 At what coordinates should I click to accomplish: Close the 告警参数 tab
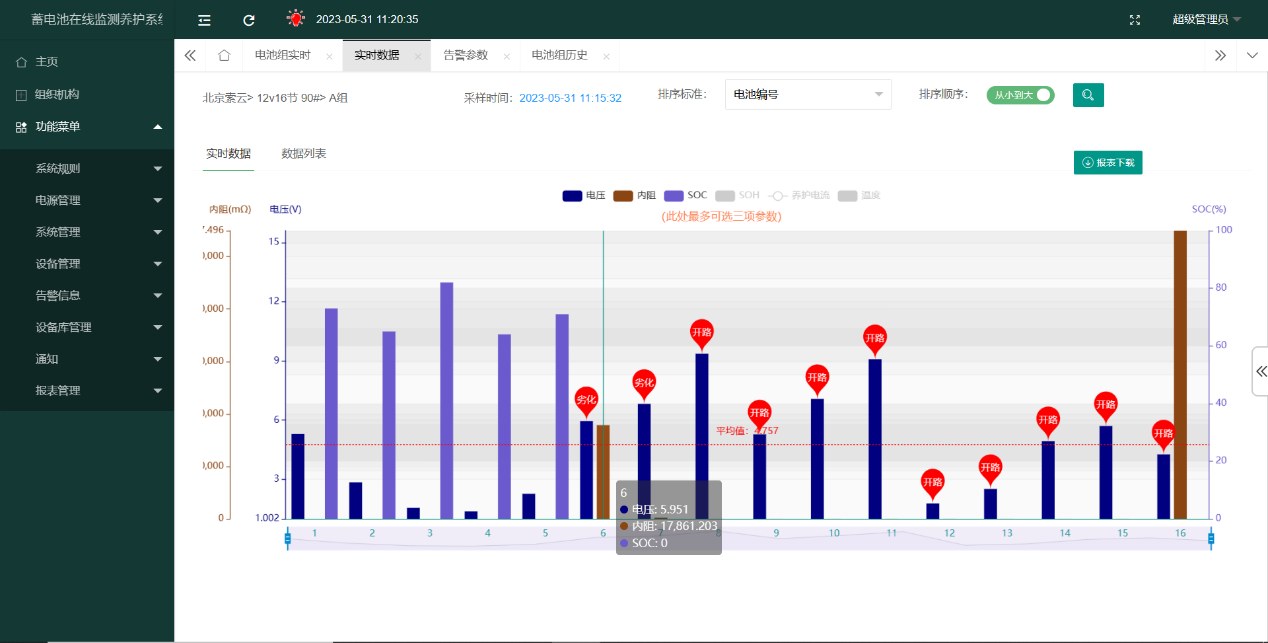point(507,56)
